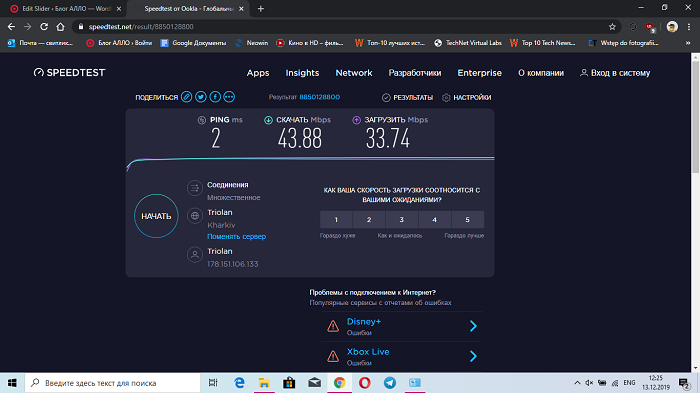Image resolution: width=700 pixels, height=393 pixels.
Task: Open Chrome profile avatar
Action: click(672, 27)
